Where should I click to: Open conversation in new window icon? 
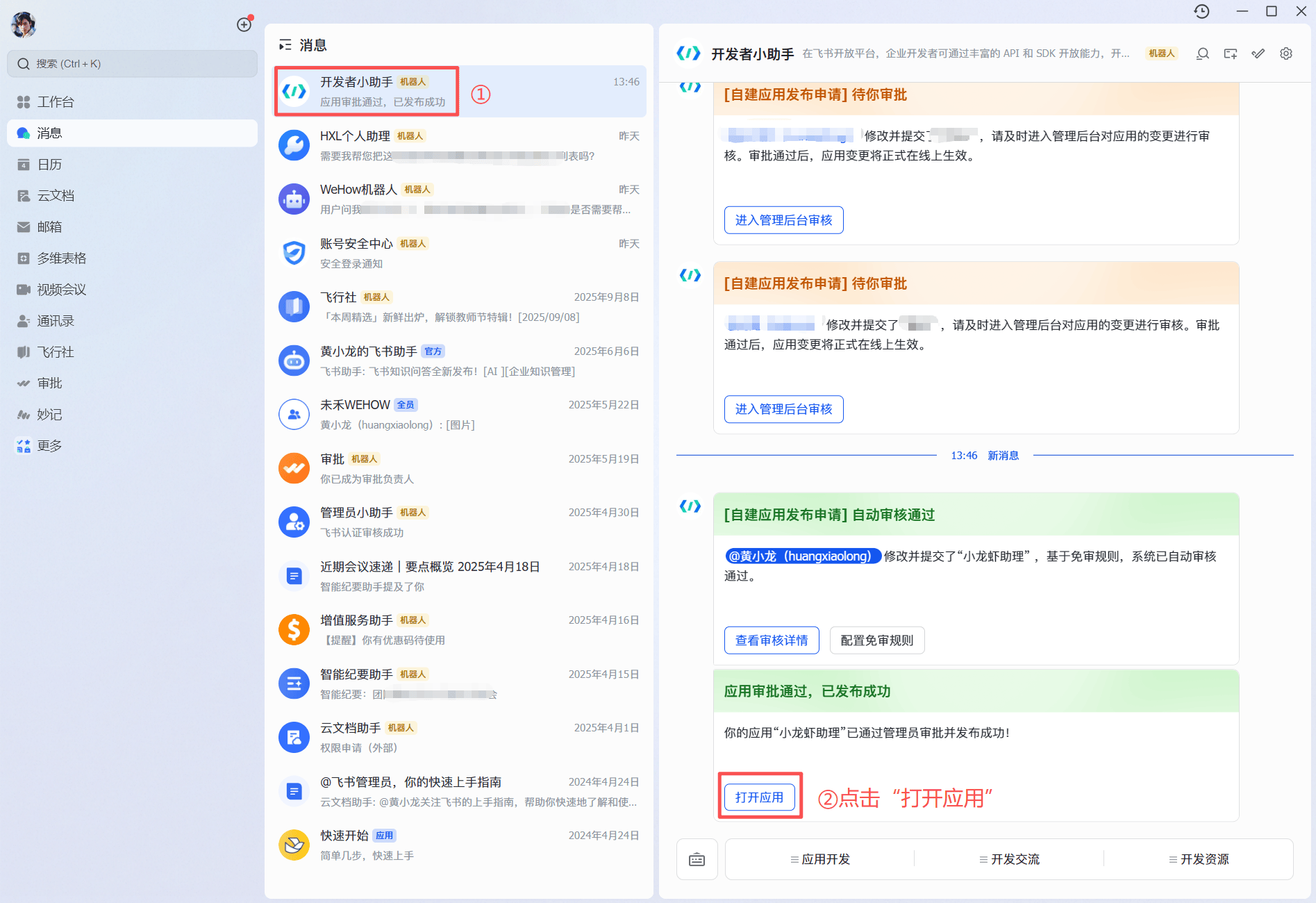tap(1230, 53)
